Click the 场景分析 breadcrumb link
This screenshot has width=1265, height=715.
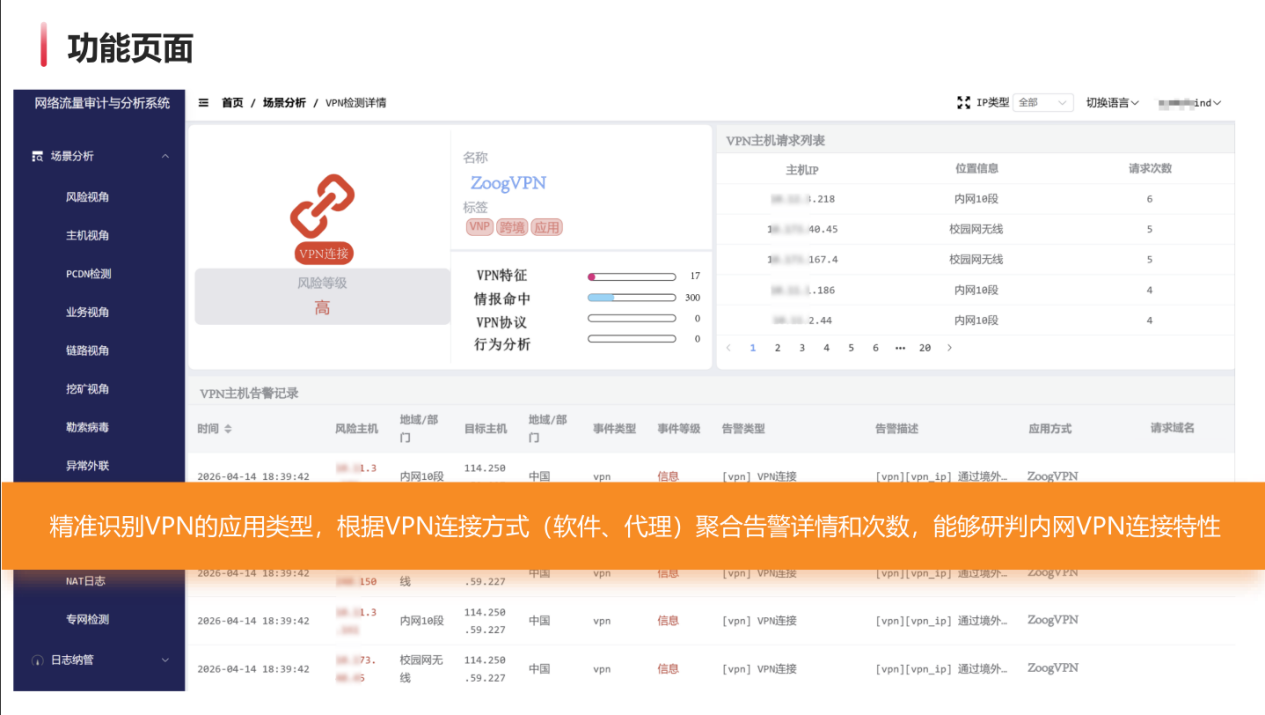pos(284,103)
